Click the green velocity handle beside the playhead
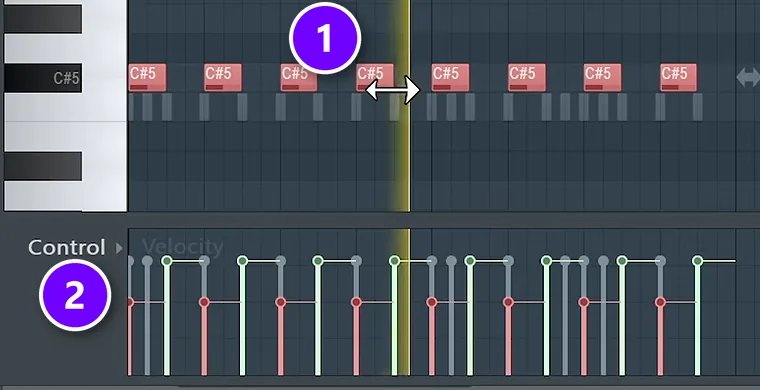The height and width of the screenshot is (390, 760). (395, 261)
